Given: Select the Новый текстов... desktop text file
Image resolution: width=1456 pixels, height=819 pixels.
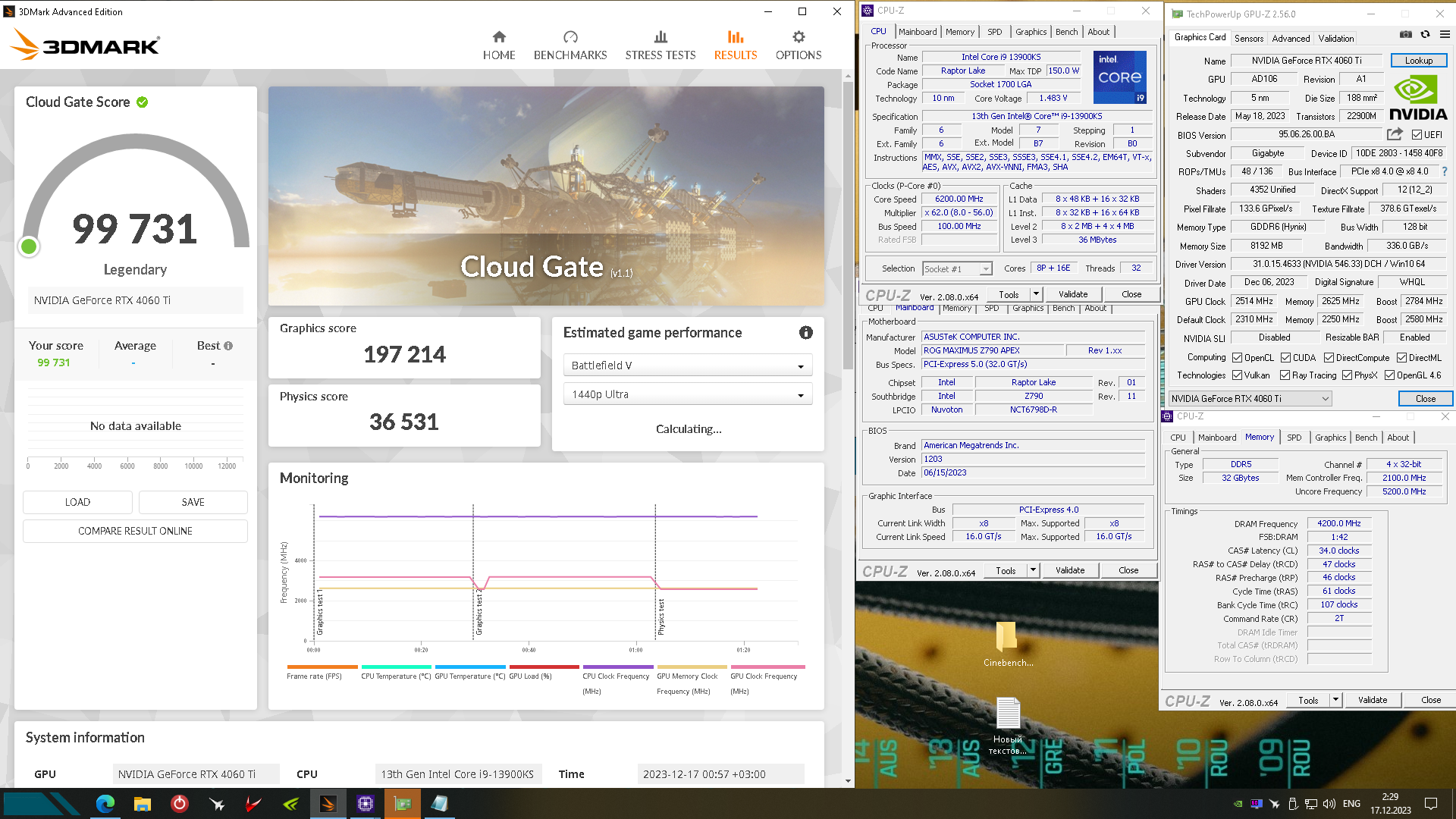Looking at the screenshot, I should (1008, 726).
